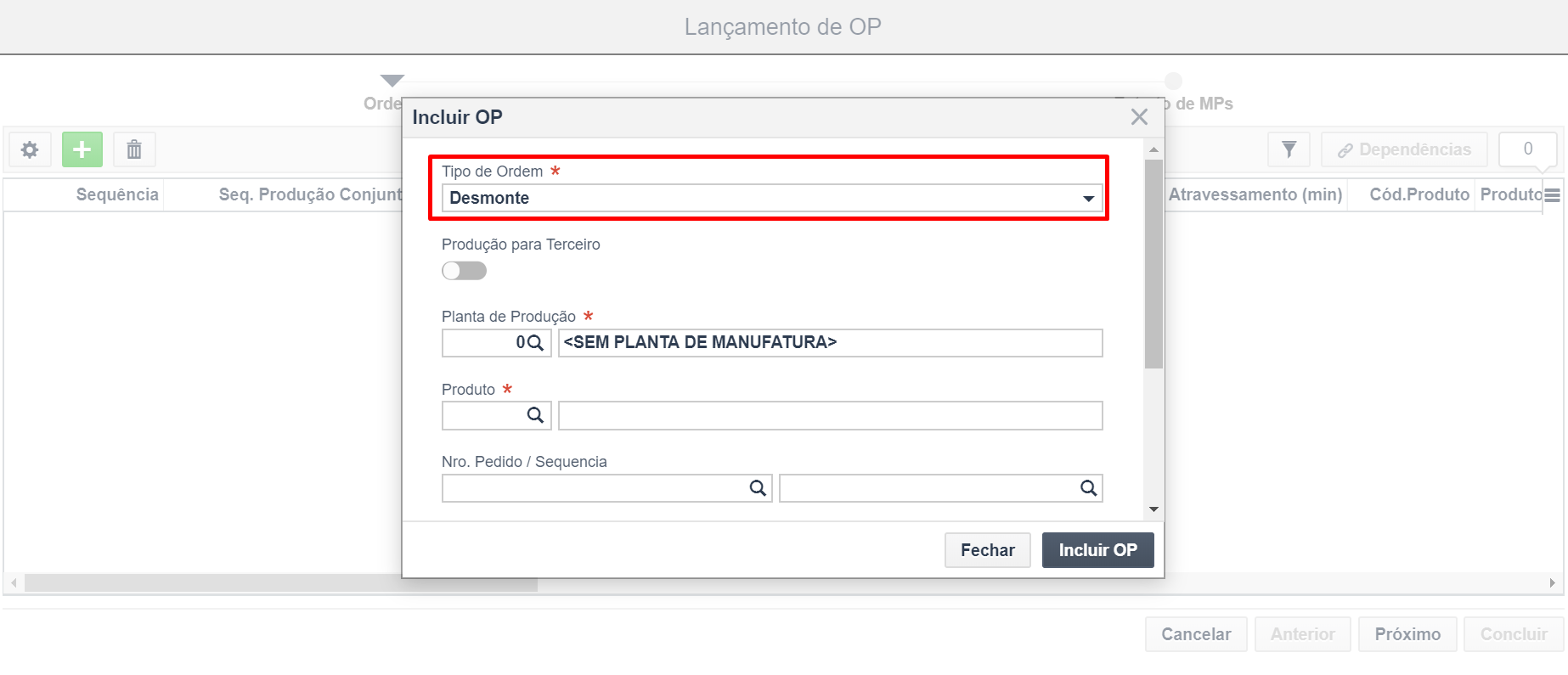
Task: Click the green plus add button
Action: pos(82,149)
